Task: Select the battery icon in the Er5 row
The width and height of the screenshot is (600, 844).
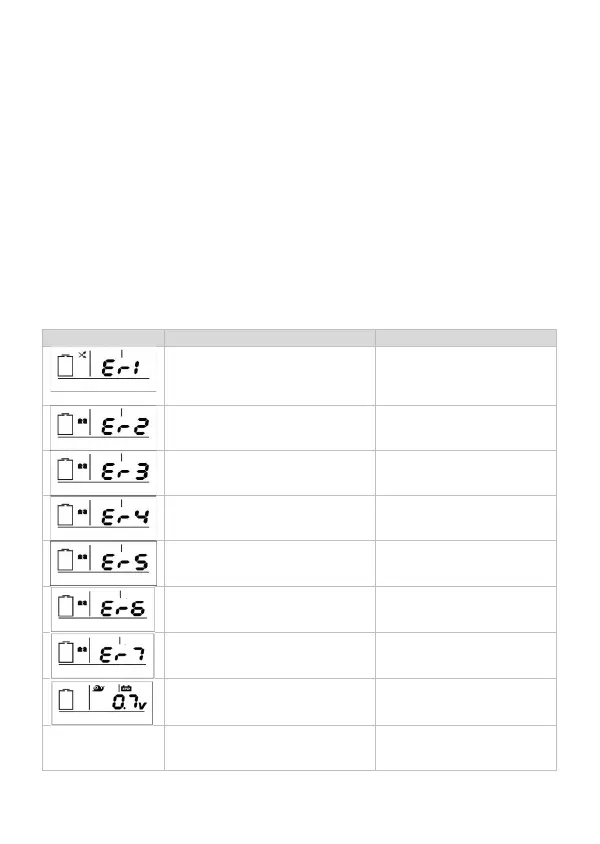Action: coord(66,562)
